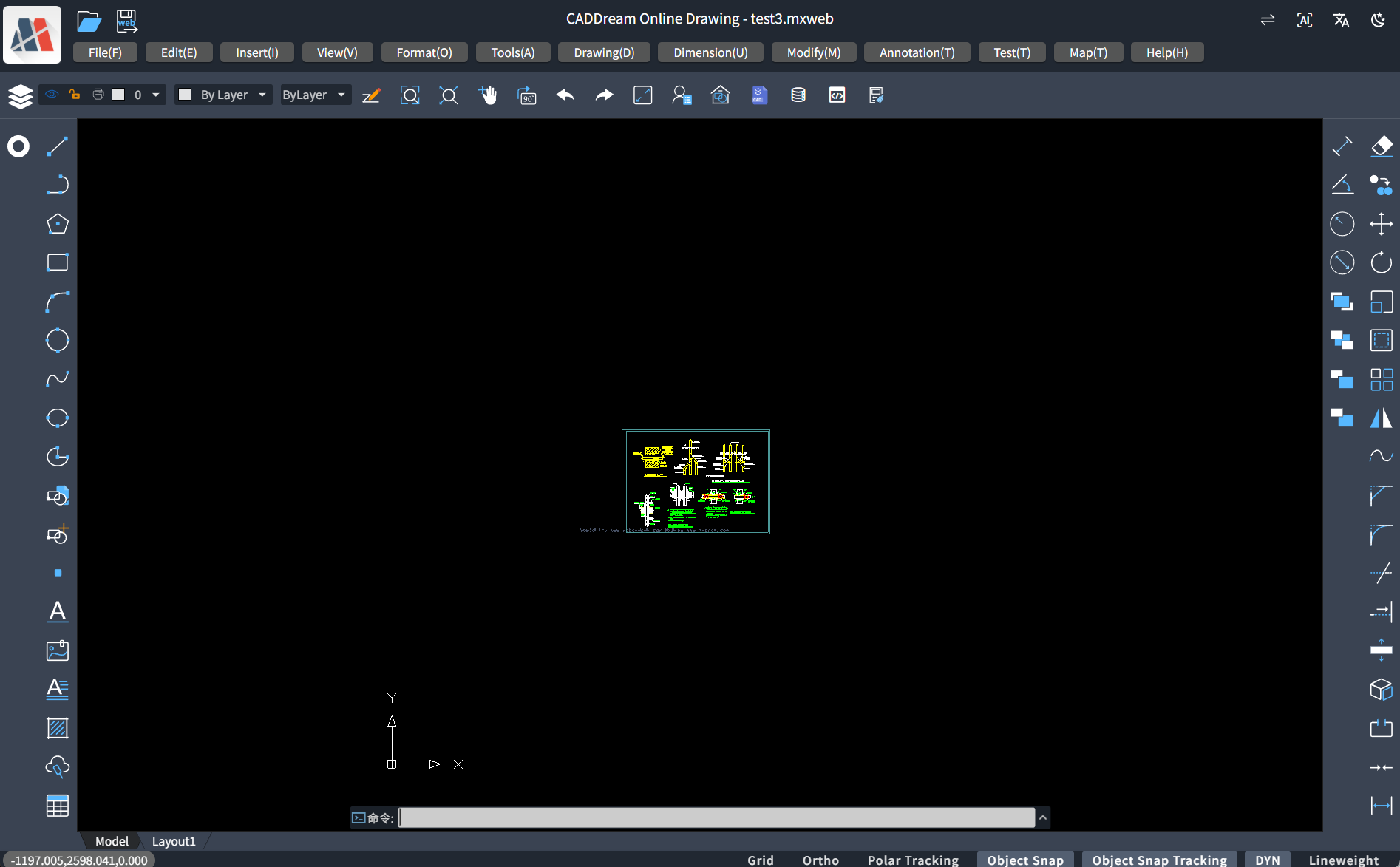Enable Polar Tracking

[912, 860]
